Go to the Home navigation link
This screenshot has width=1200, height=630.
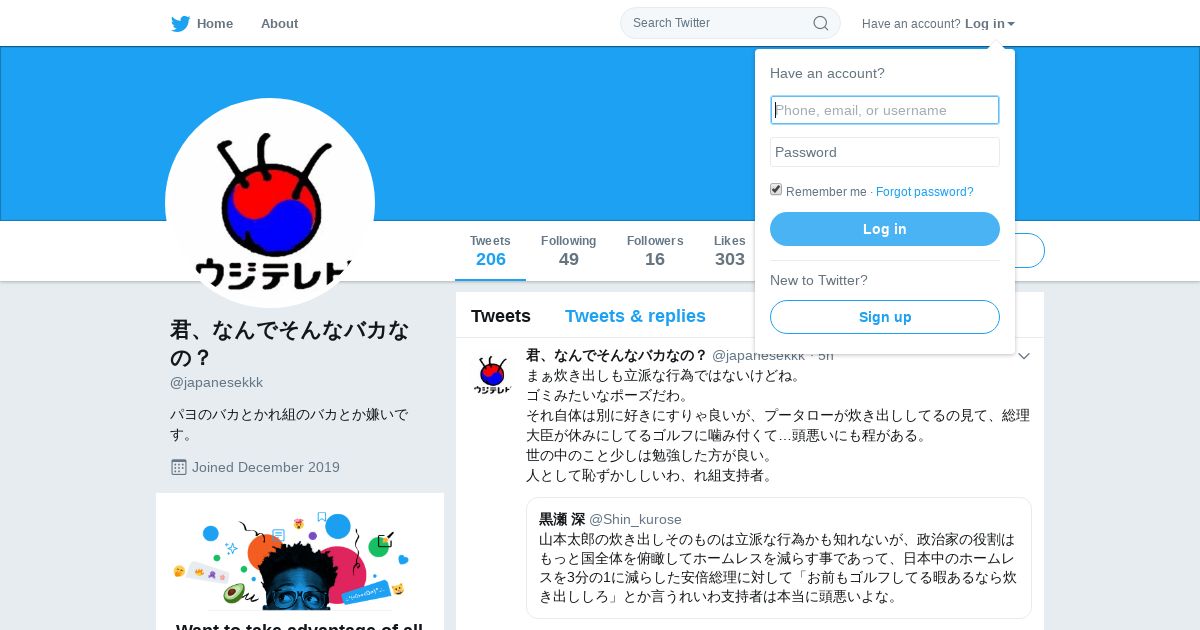point(215,24)
